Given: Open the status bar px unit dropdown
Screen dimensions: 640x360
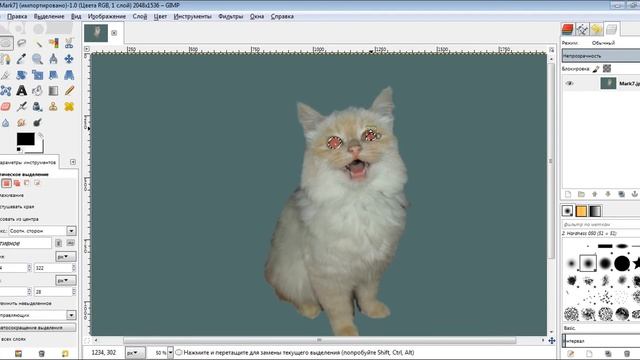Looking at the screenshot, I should click(134, 353).
